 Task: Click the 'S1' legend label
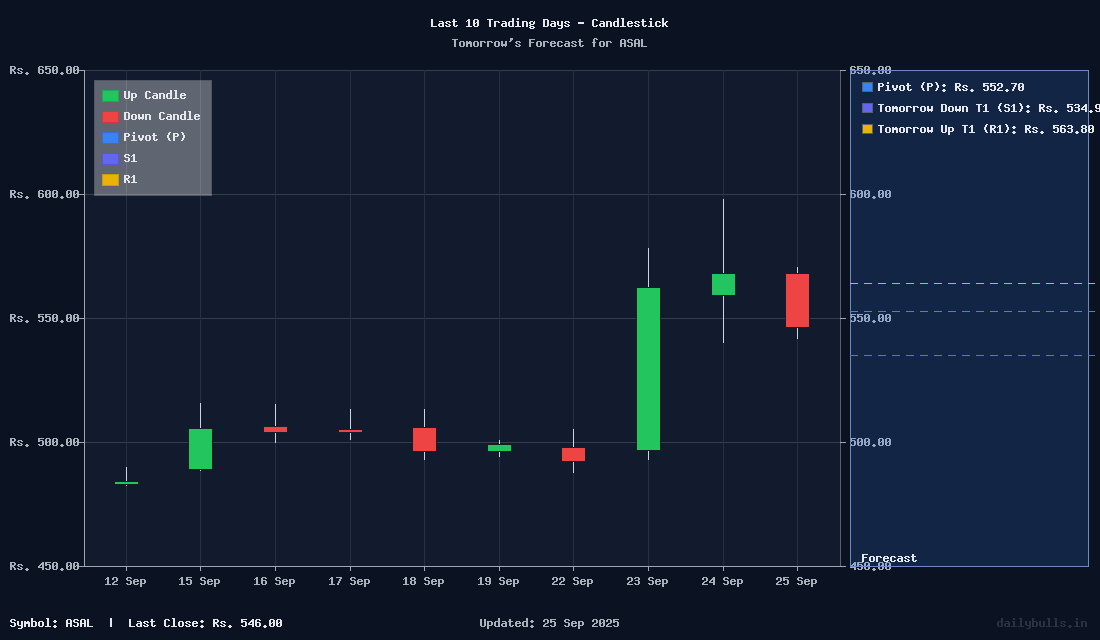pos(130,159)
